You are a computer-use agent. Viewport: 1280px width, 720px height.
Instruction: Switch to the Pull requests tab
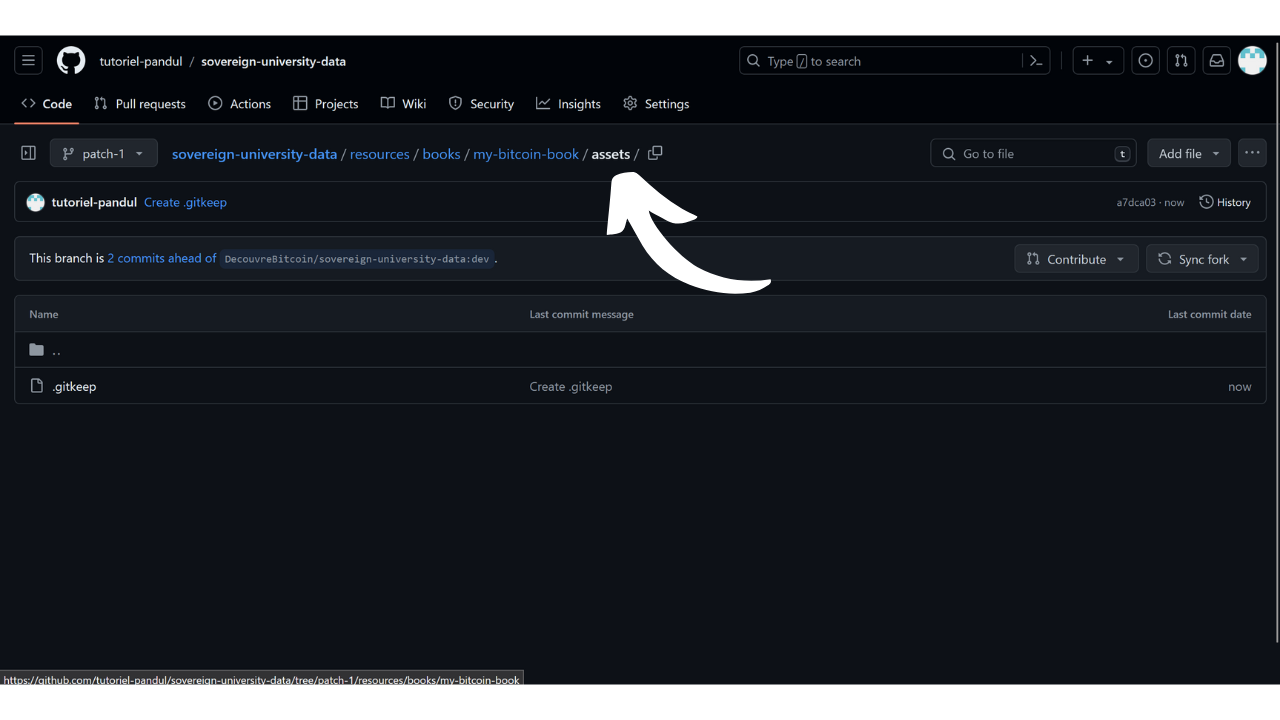pyautogui.click(x=140, y=104)
